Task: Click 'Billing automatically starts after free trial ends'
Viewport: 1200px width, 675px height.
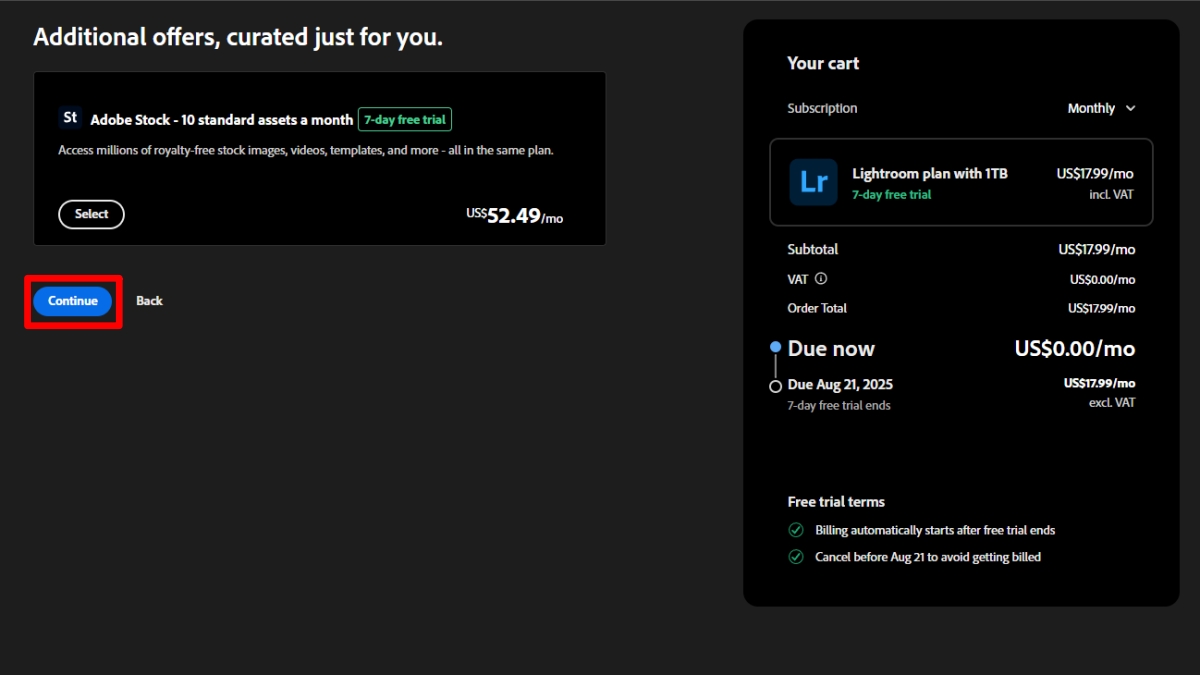Action: point(935,530)
